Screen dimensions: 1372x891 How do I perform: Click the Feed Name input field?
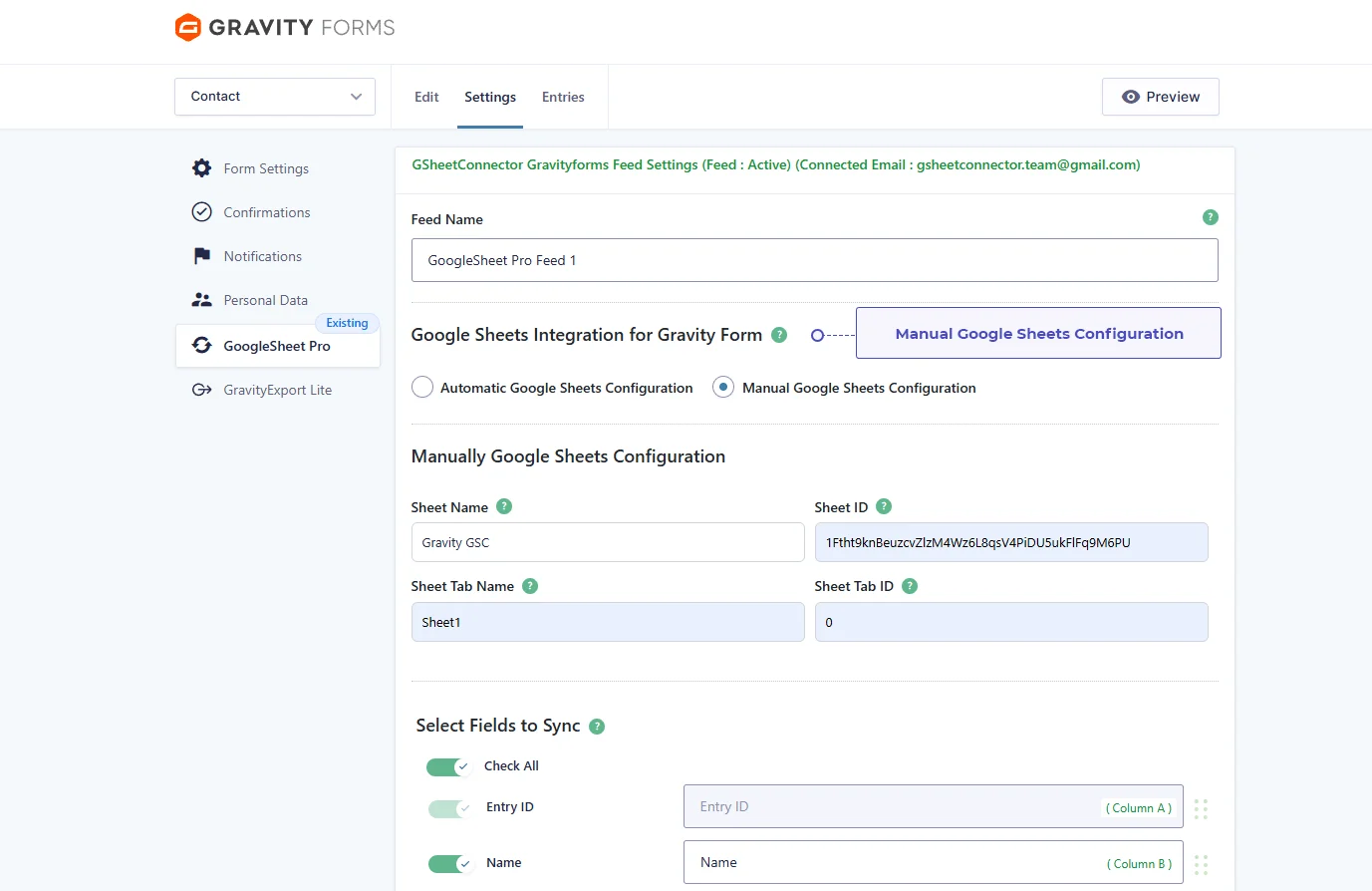pyautogui.click(x=815, y=260)
